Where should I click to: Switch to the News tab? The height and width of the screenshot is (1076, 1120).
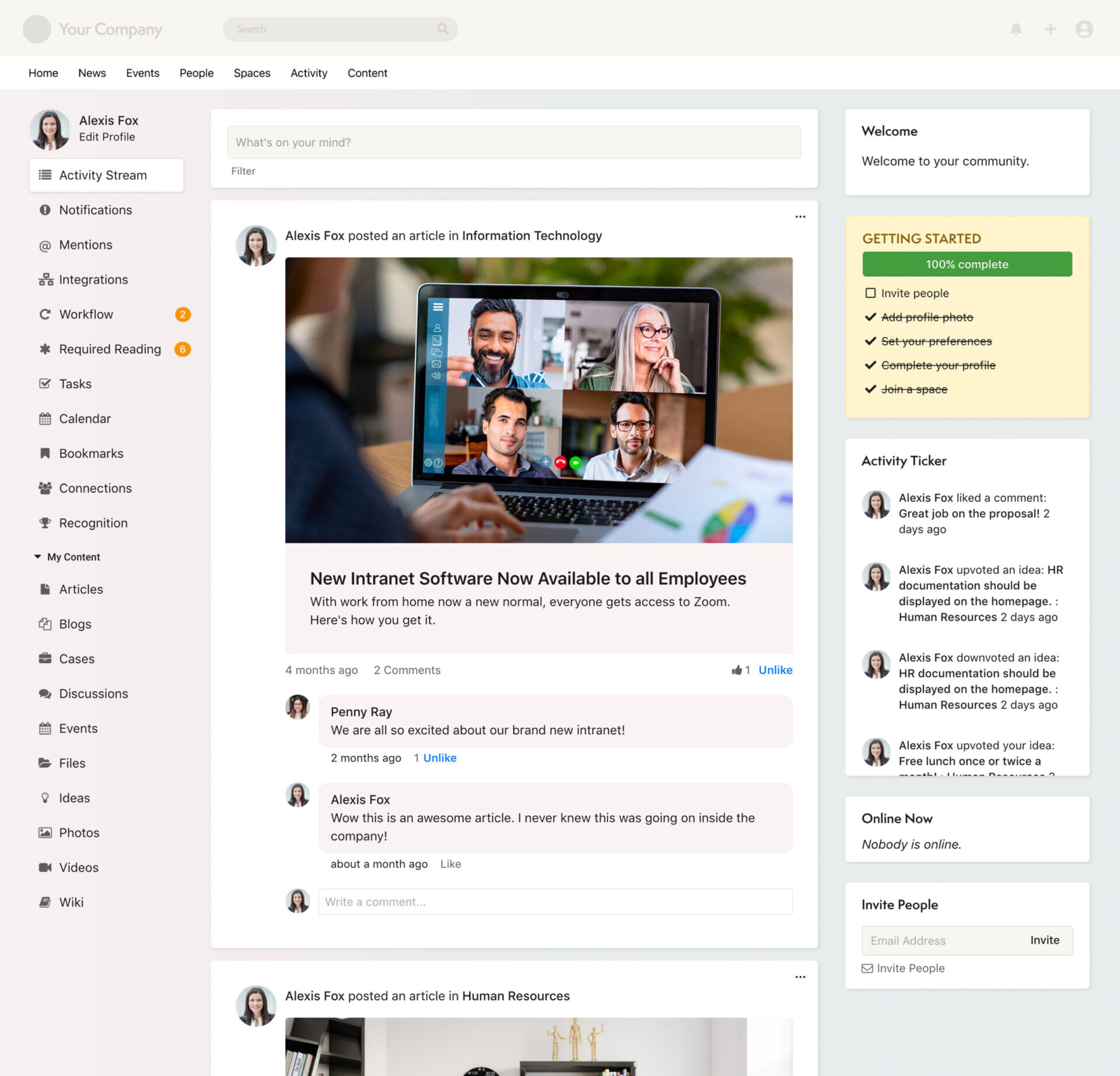pos(92,72)
